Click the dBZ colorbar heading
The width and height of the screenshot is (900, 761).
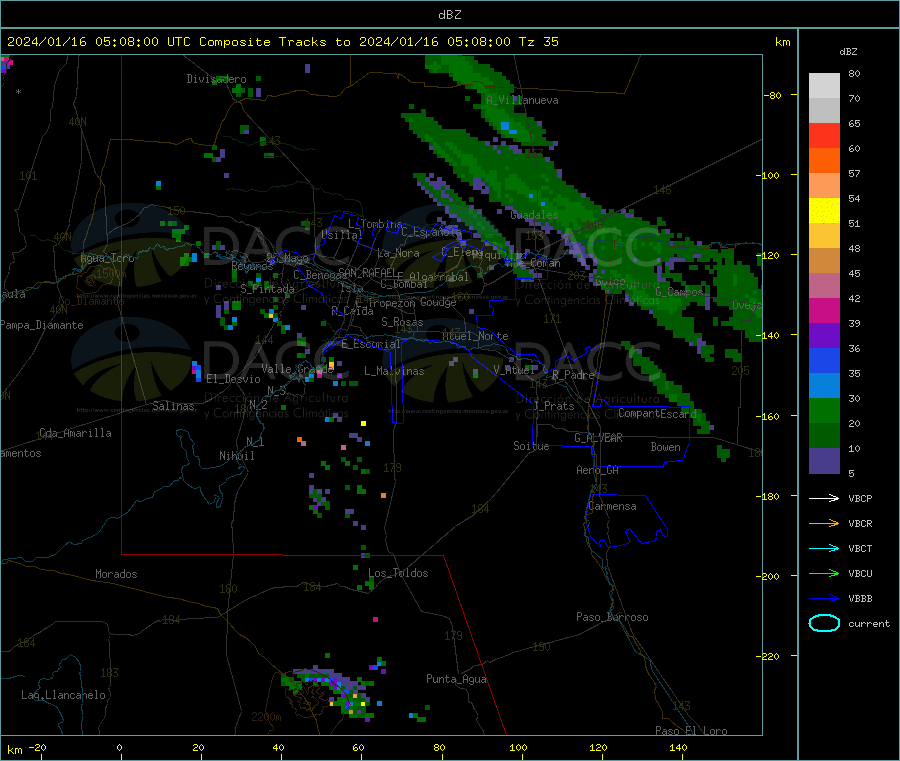[x=848, y=52]
